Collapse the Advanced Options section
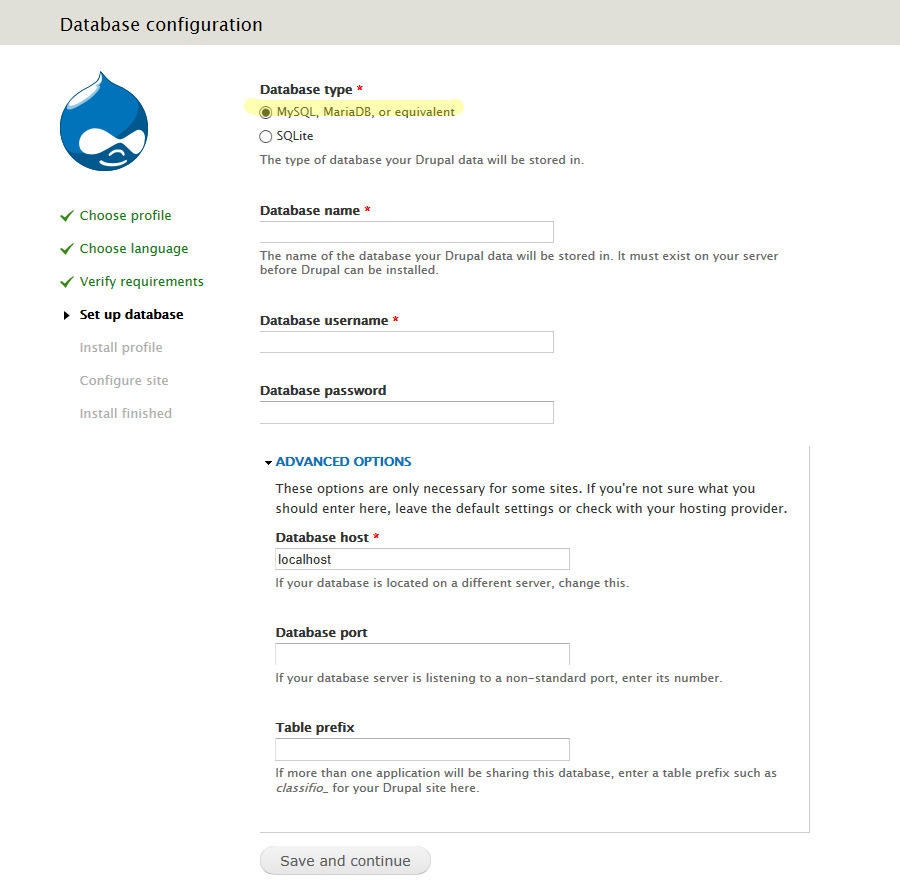Screen dimensions: 900x896 click(343, 462)
